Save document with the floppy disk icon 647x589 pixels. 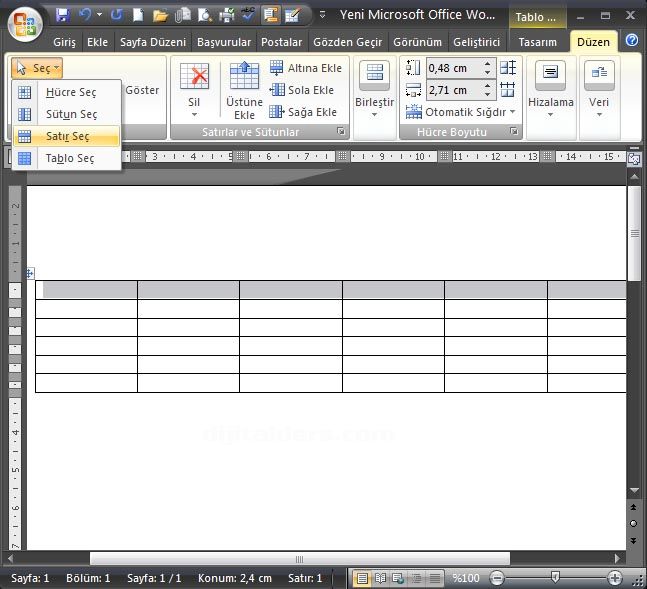[63, 16]
